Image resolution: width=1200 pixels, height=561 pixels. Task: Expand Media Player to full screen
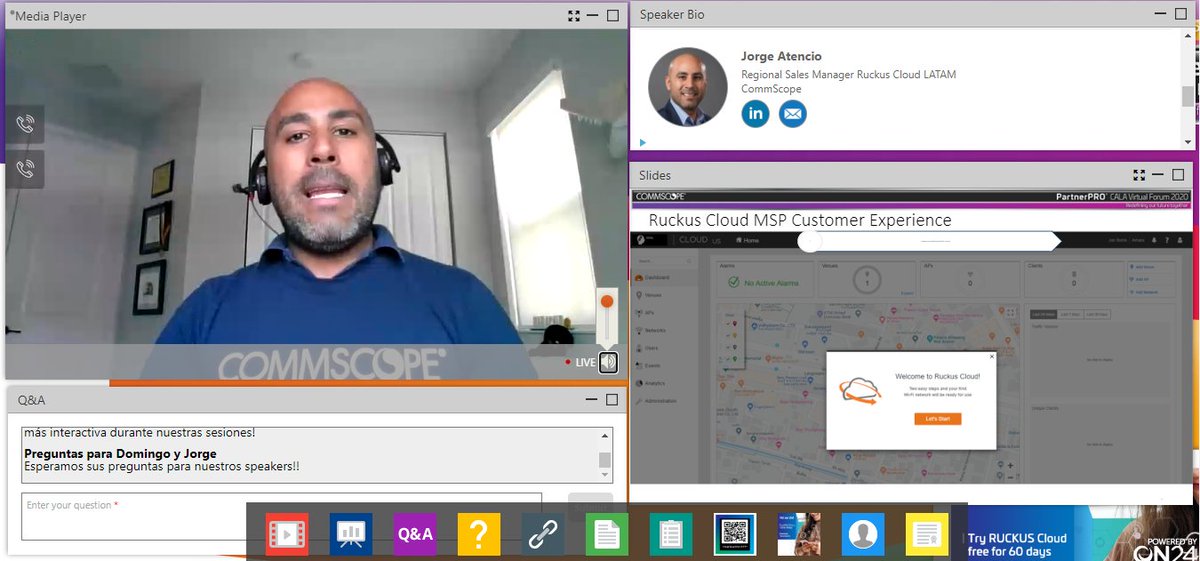coord(574,16)
